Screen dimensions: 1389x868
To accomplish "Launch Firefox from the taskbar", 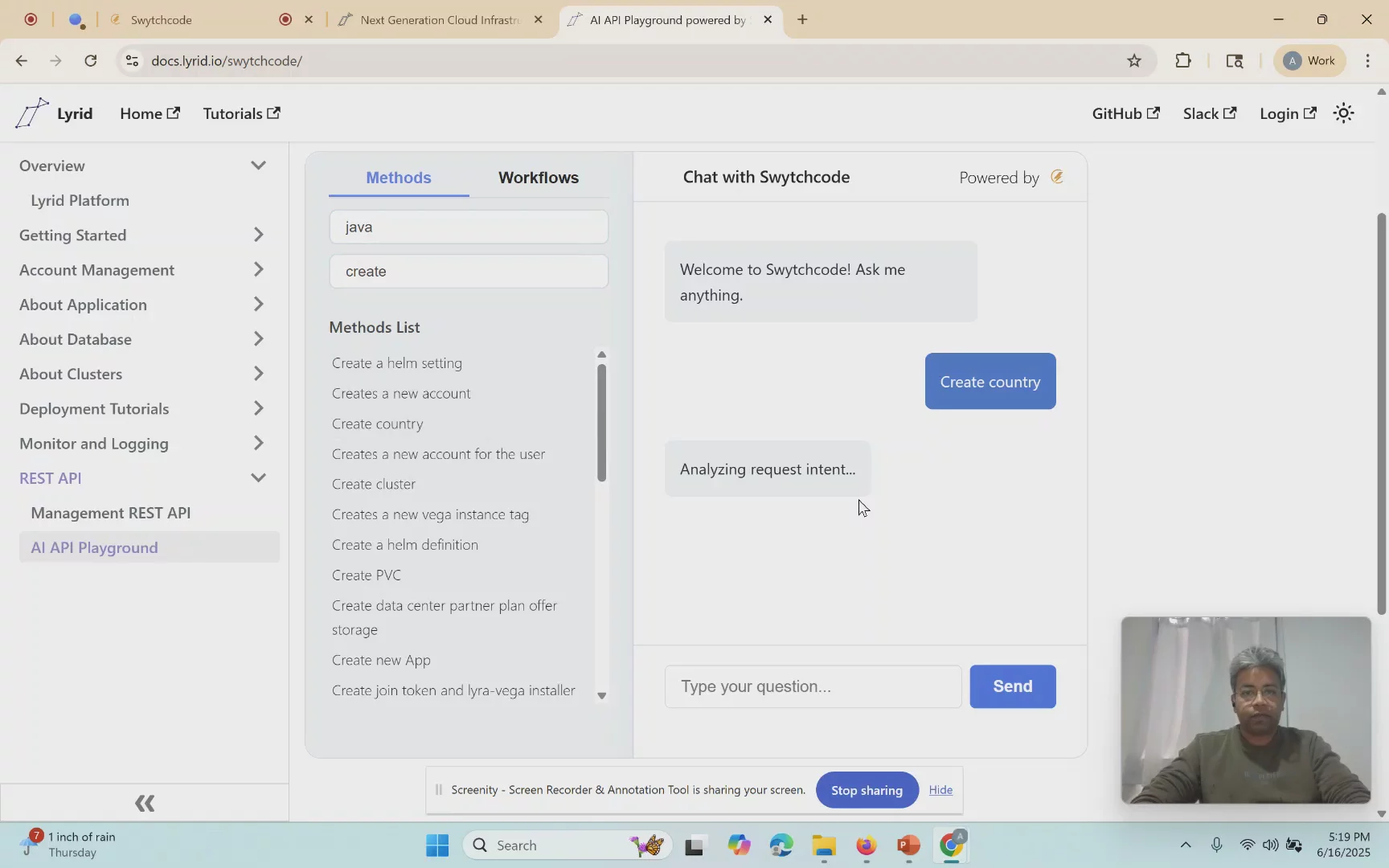I will click(865, 845).
